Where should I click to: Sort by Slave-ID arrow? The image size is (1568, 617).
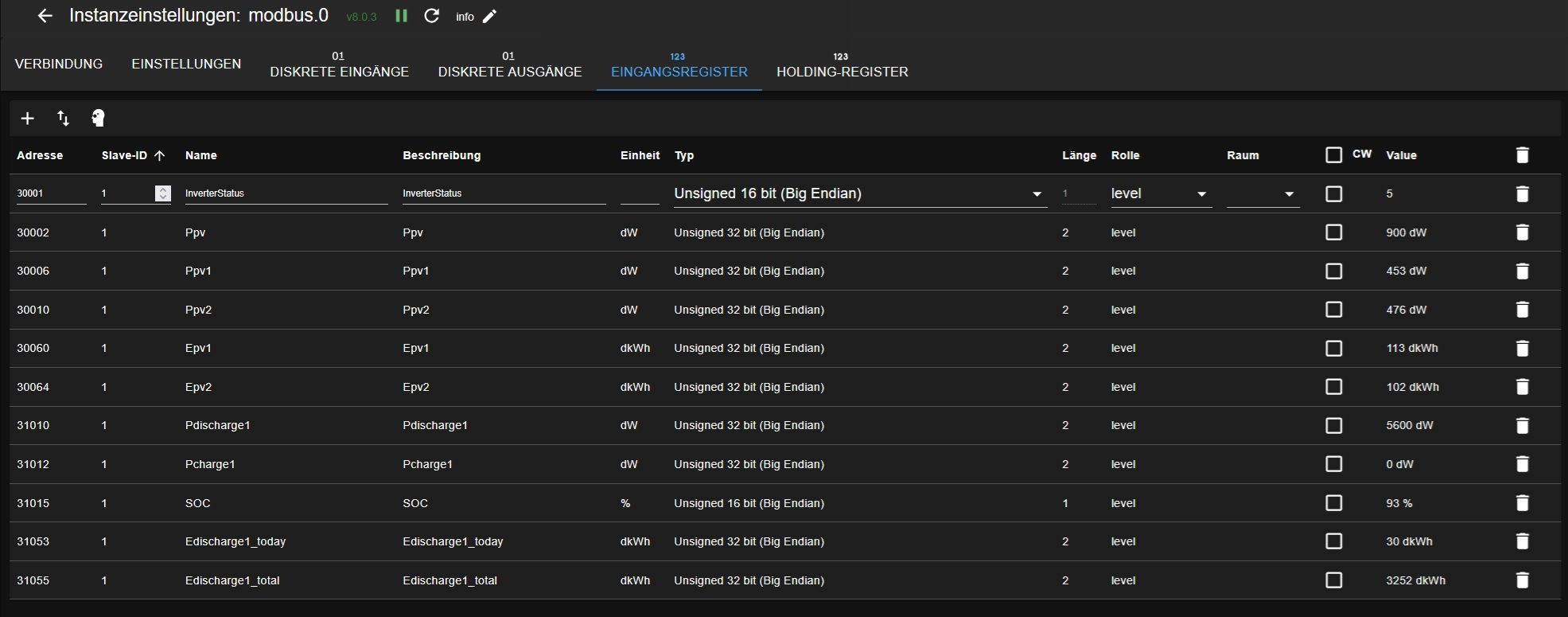tap(160, 155)
